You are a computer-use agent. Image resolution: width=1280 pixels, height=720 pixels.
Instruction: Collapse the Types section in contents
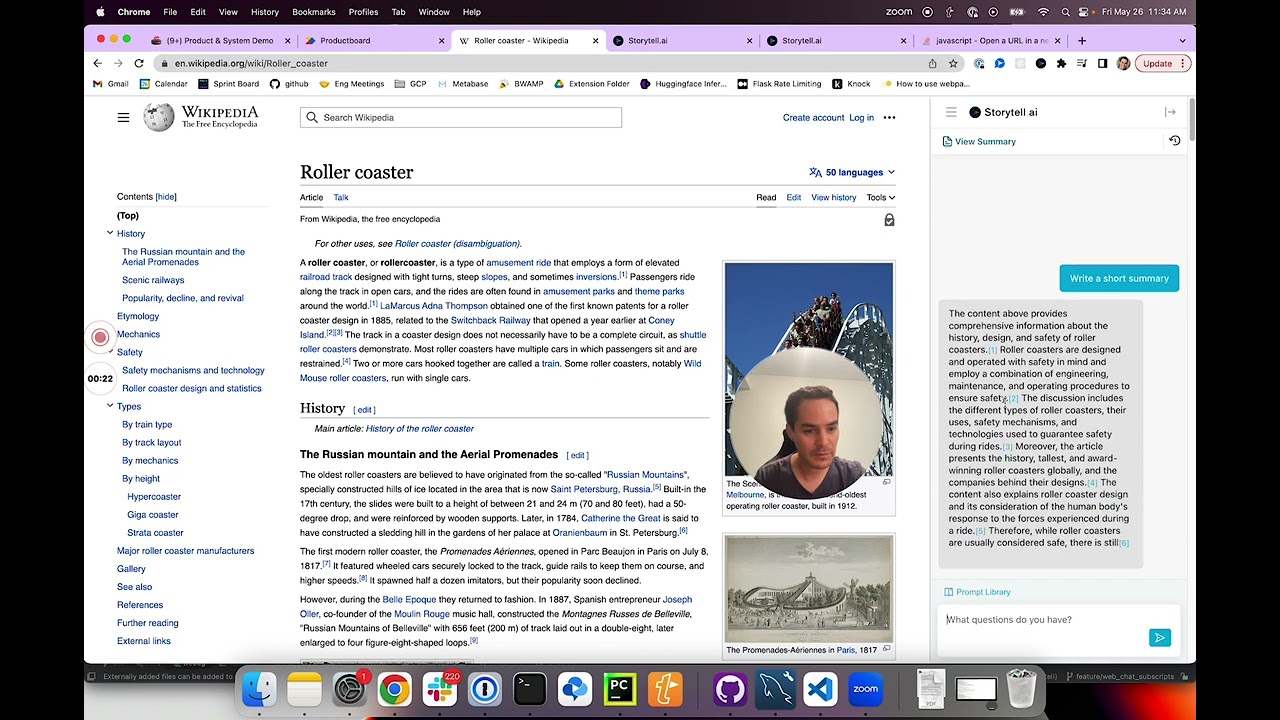click(110, 406)
